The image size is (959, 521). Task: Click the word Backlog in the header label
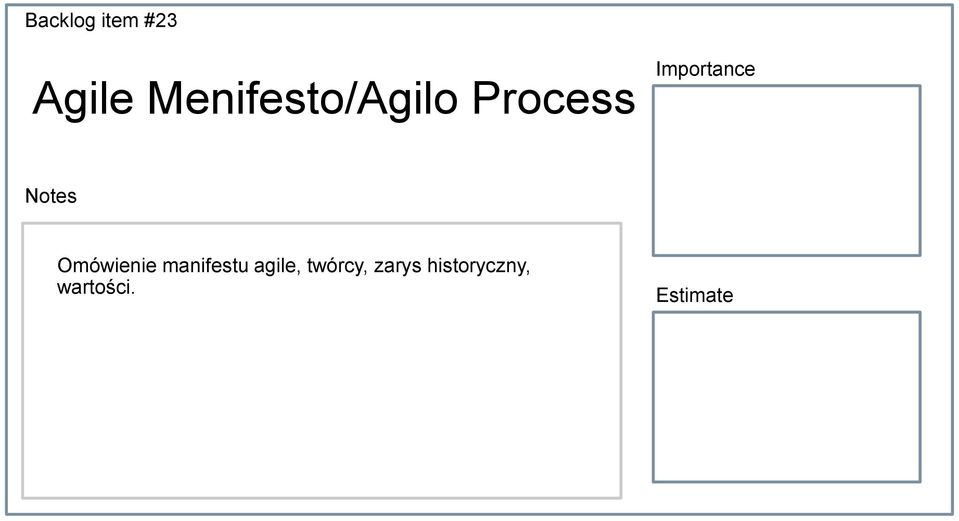point(61,21)
